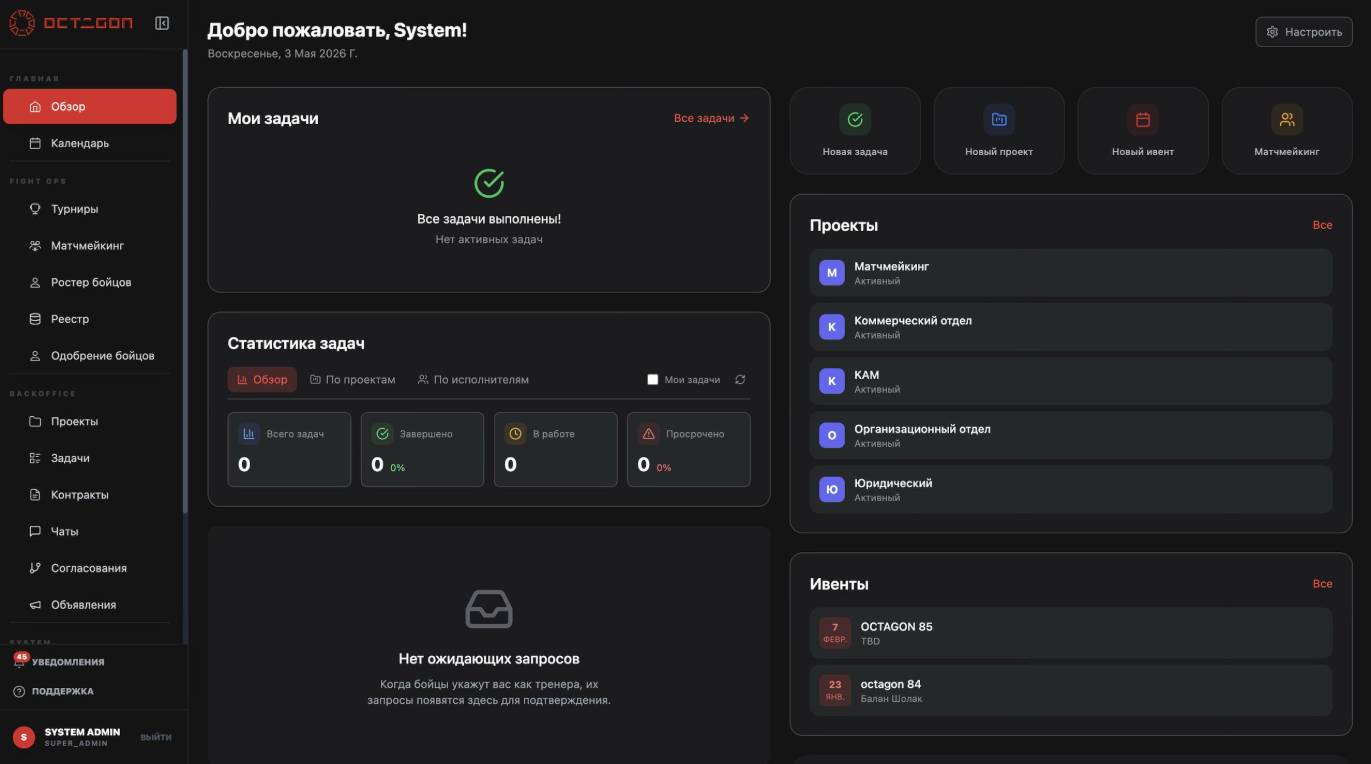Click the 23 Янв. date badge

(x=835, y=691)
